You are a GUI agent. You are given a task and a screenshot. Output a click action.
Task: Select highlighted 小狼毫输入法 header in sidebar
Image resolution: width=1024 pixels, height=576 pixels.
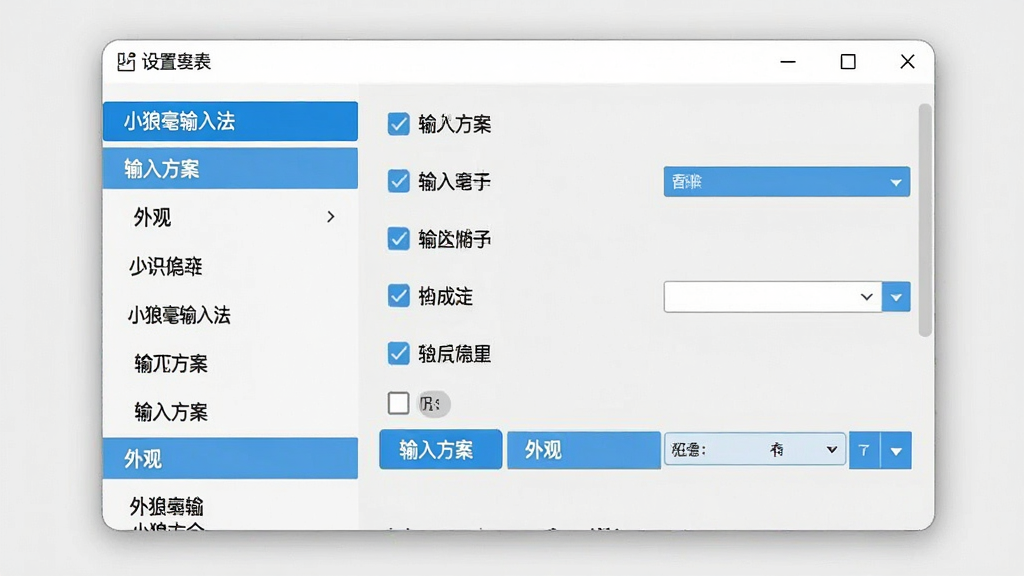click(x=230, y=121)
